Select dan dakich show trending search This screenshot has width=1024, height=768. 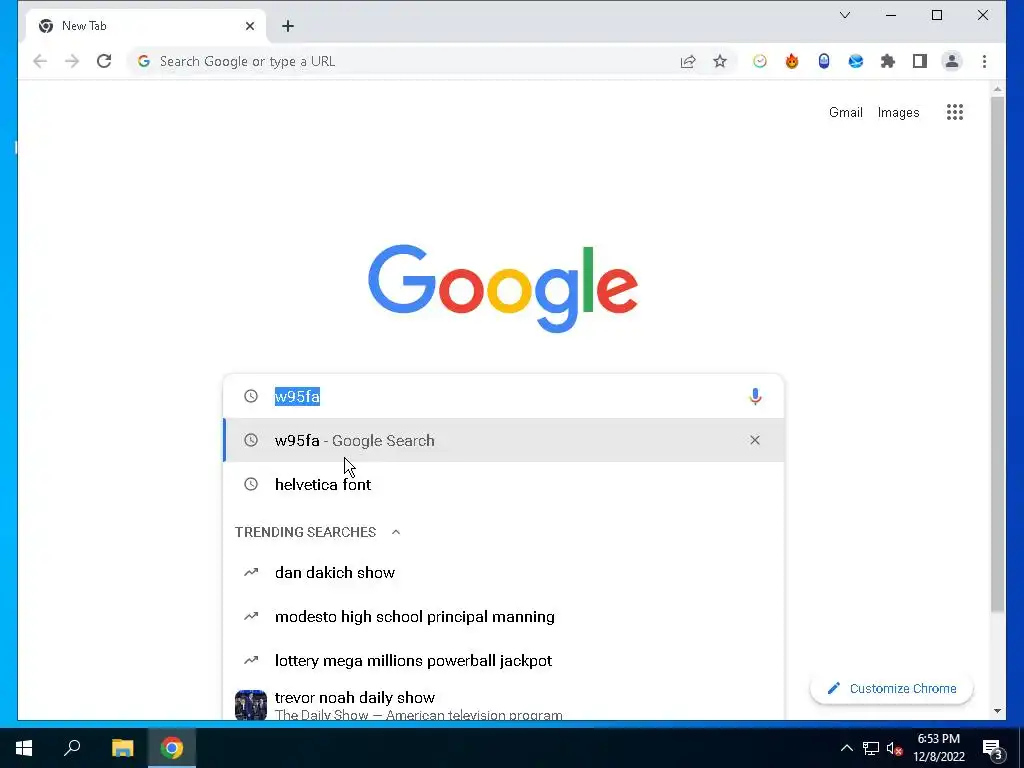coord(504,573)
